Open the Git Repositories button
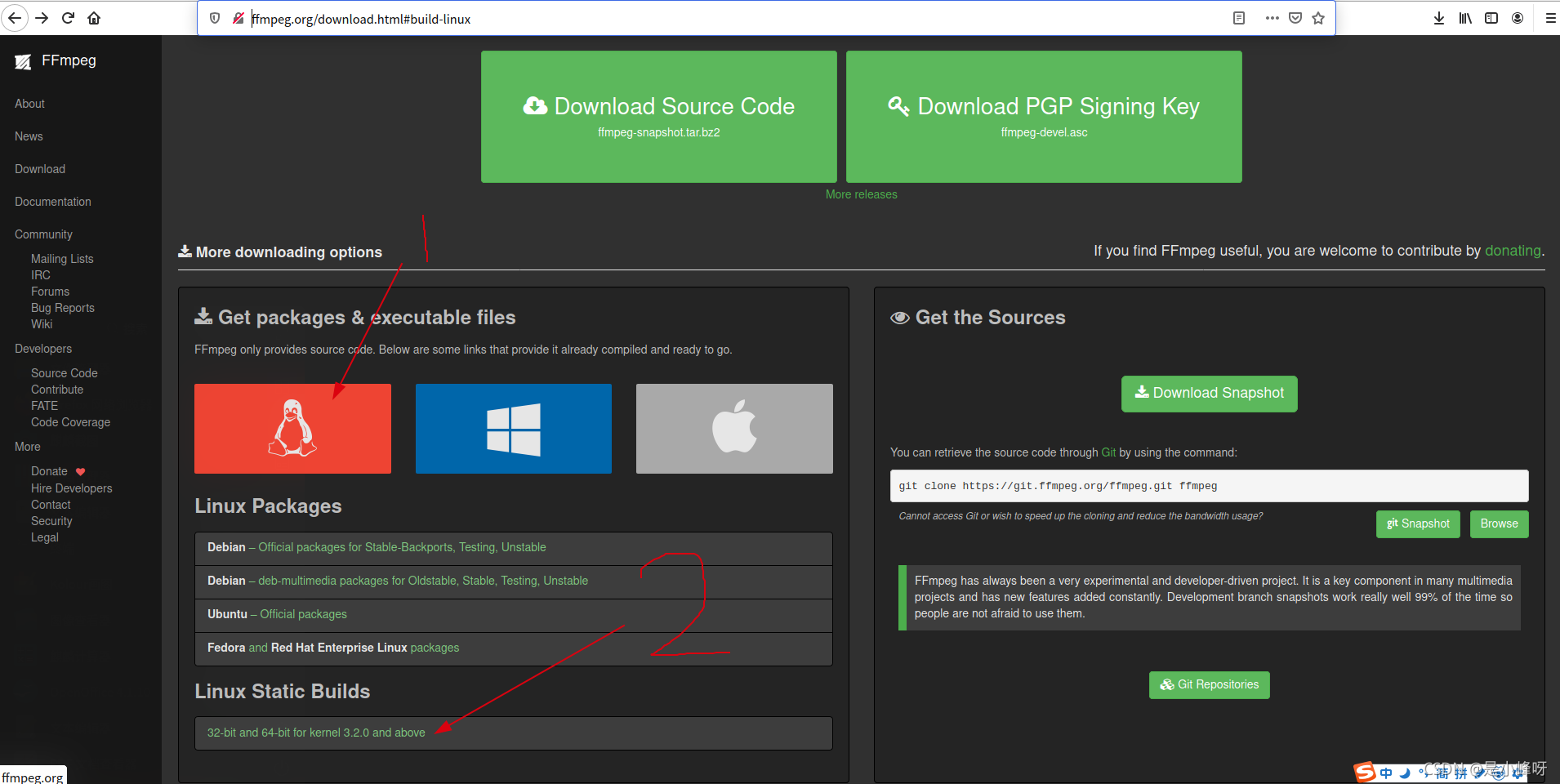The width and height of the screenshot is (1560, 784). [x=1209, y=684]
